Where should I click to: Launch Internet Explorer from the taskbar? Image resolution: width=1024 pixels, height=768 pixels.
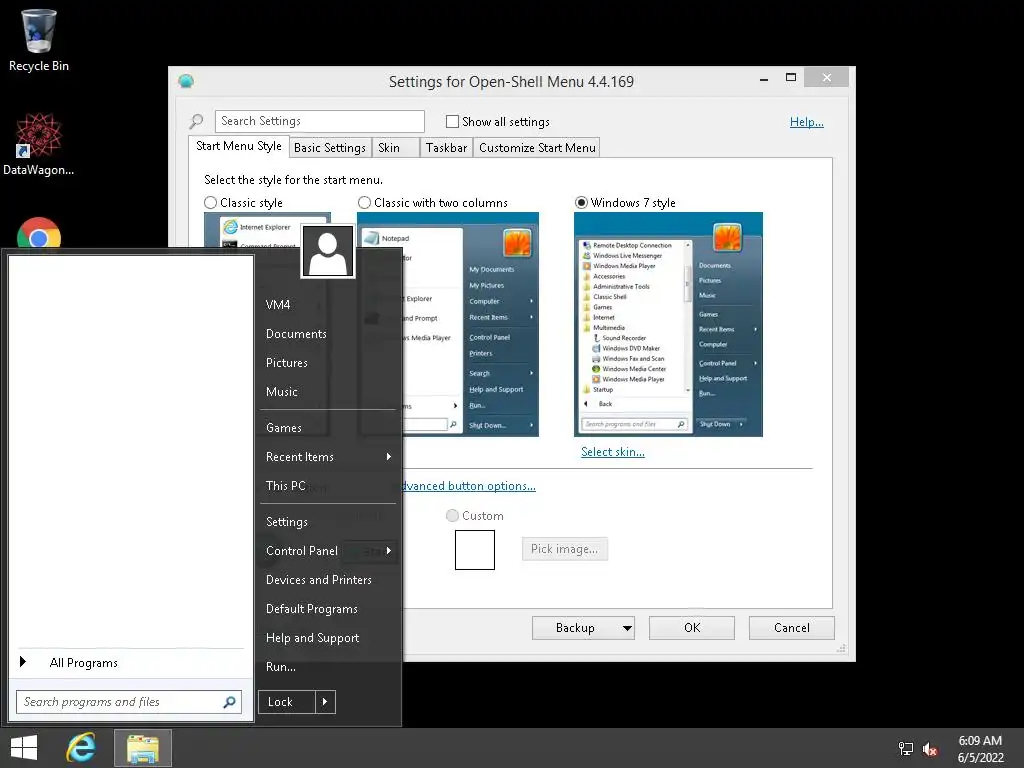[x=81, y=748]
